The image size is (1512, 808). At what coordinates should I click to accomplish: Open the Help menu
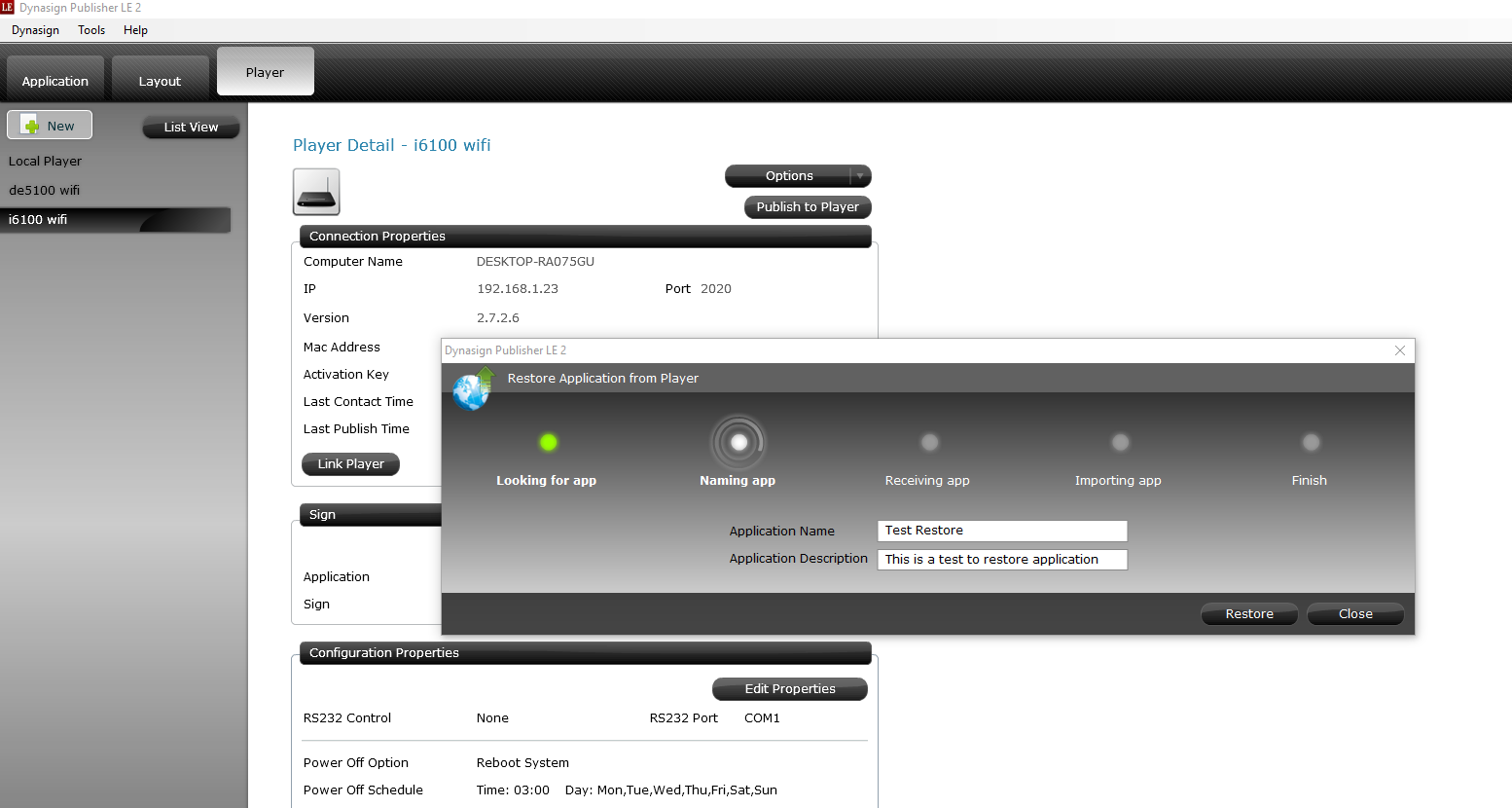(135, 30)
